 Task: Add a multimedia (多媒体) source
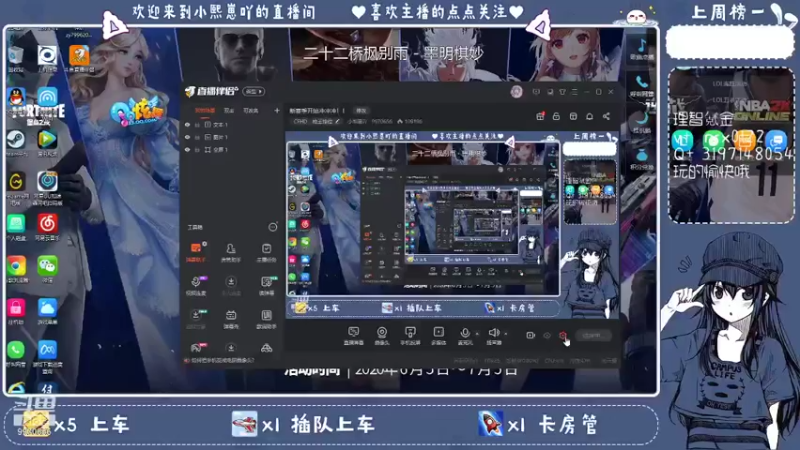[x=438, y=336]
